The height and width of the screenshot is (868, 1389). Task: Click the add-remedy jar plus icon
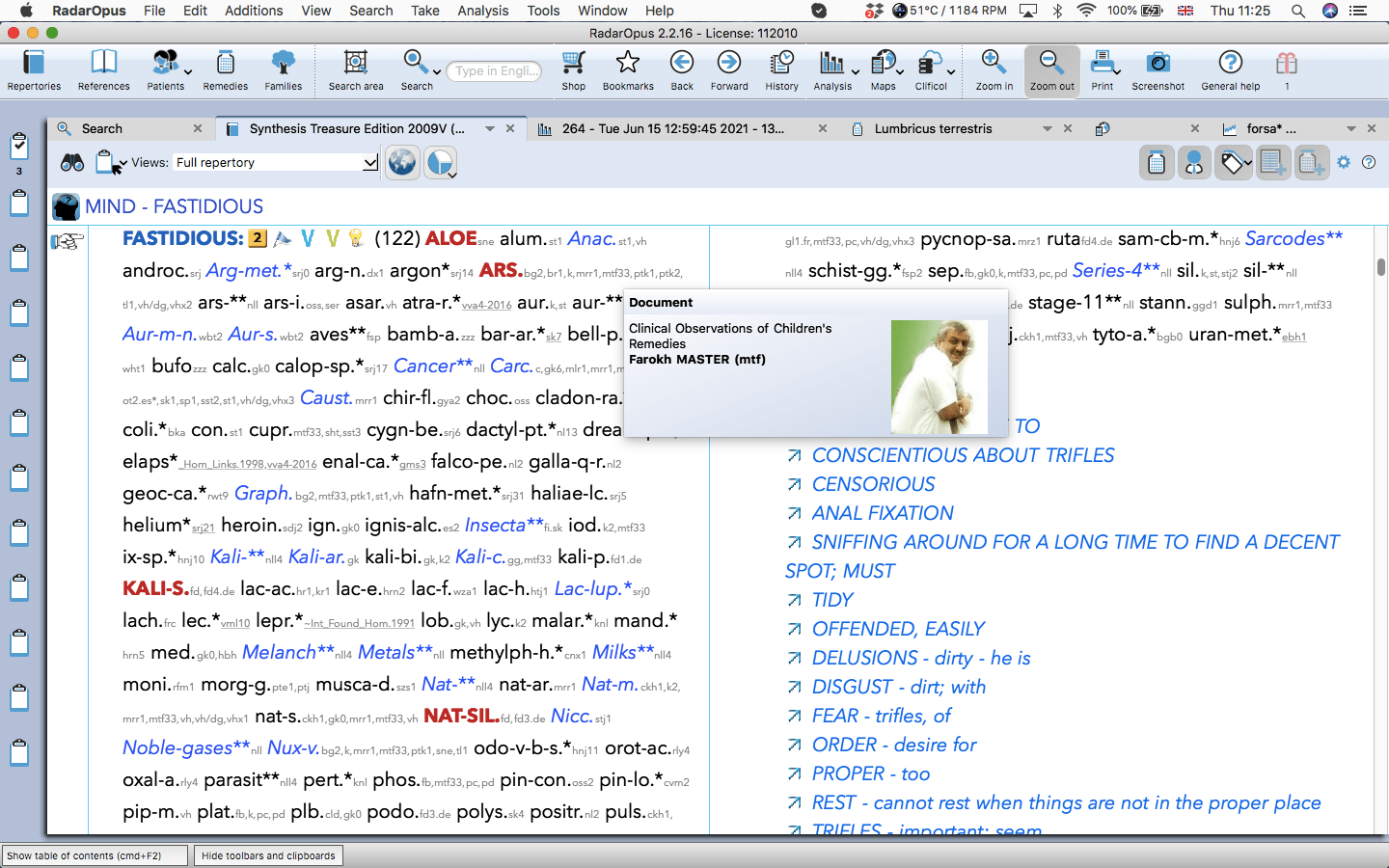pyautogui.click(x=1311, y=163)
